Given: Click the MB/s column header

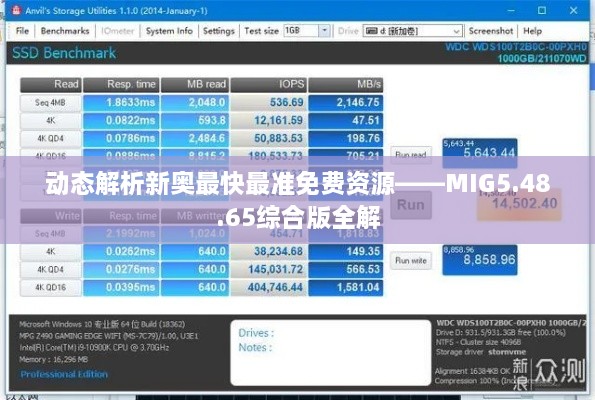Looking at the screenshot, I should (346, 85).
